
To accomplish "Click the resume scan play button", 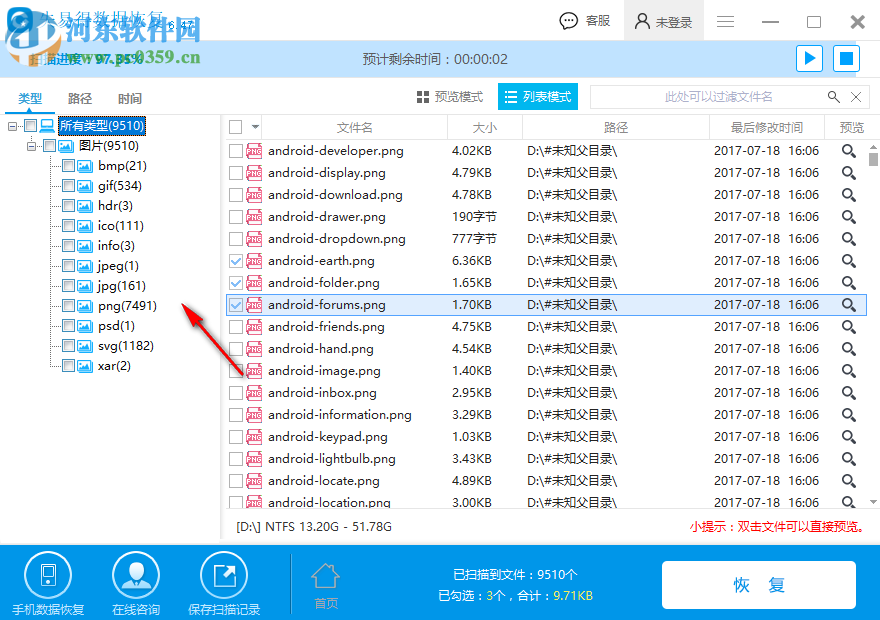I will coord(809,58).
